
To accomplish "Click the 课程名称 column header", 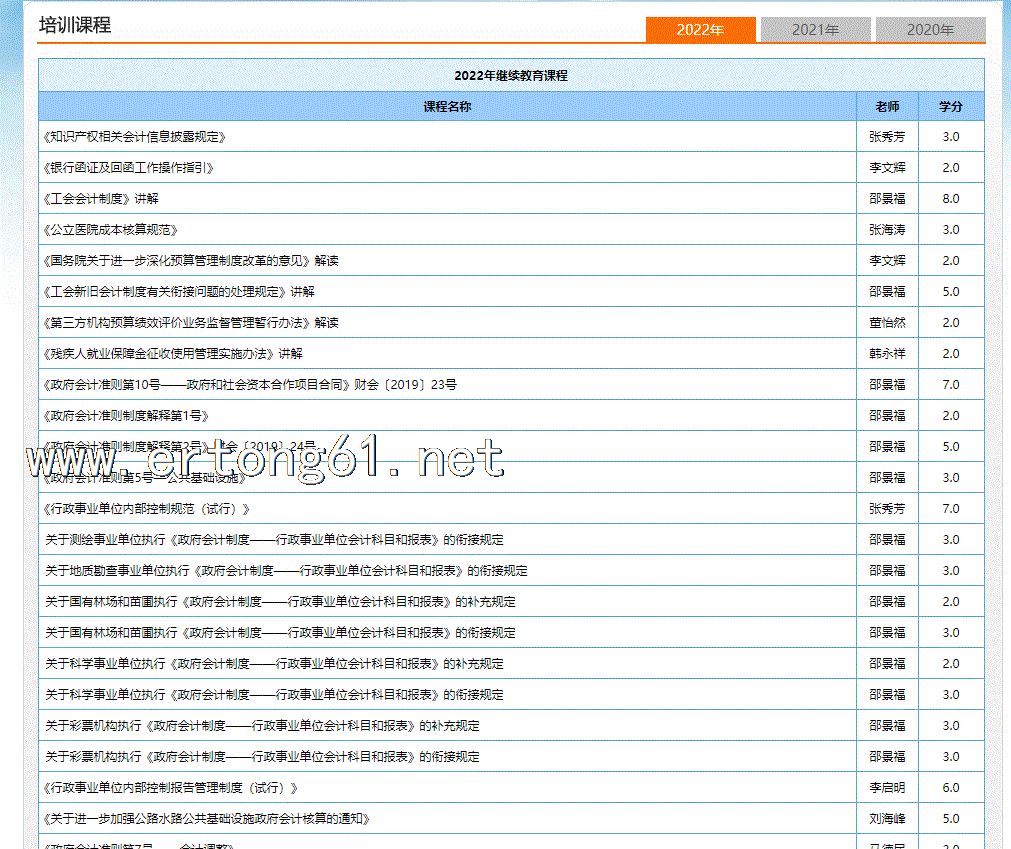I will pyautogui.click(x=447, y=106).
